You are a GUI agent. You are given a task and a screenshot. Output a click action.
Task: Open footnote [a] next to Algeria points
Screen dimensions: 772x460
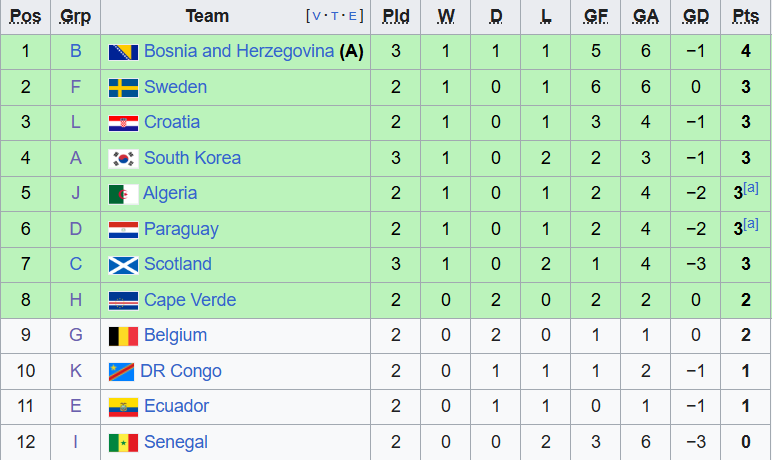[x=751, y=188]
